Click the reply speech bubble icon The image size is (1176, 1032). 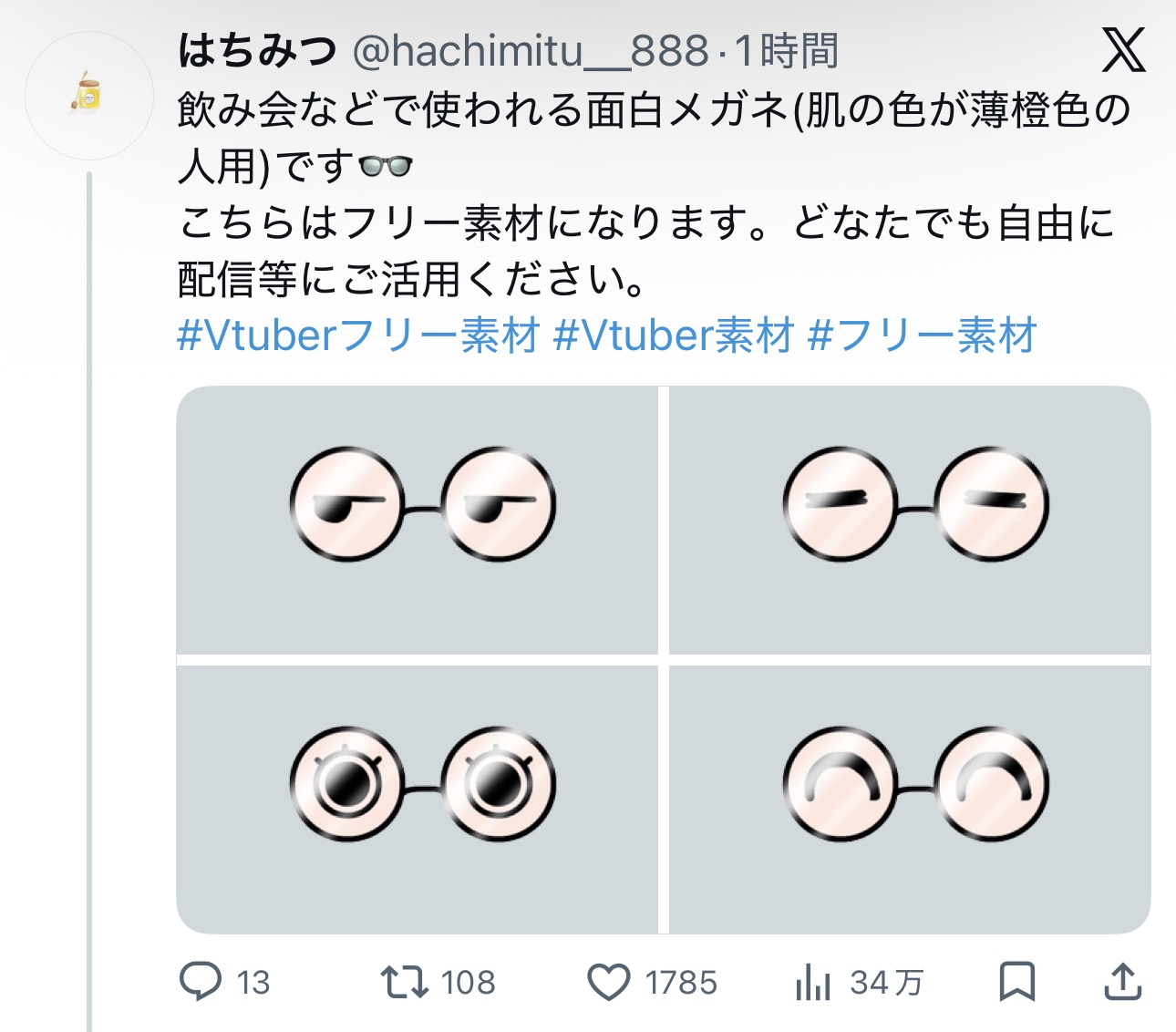[x=201, y=982]
